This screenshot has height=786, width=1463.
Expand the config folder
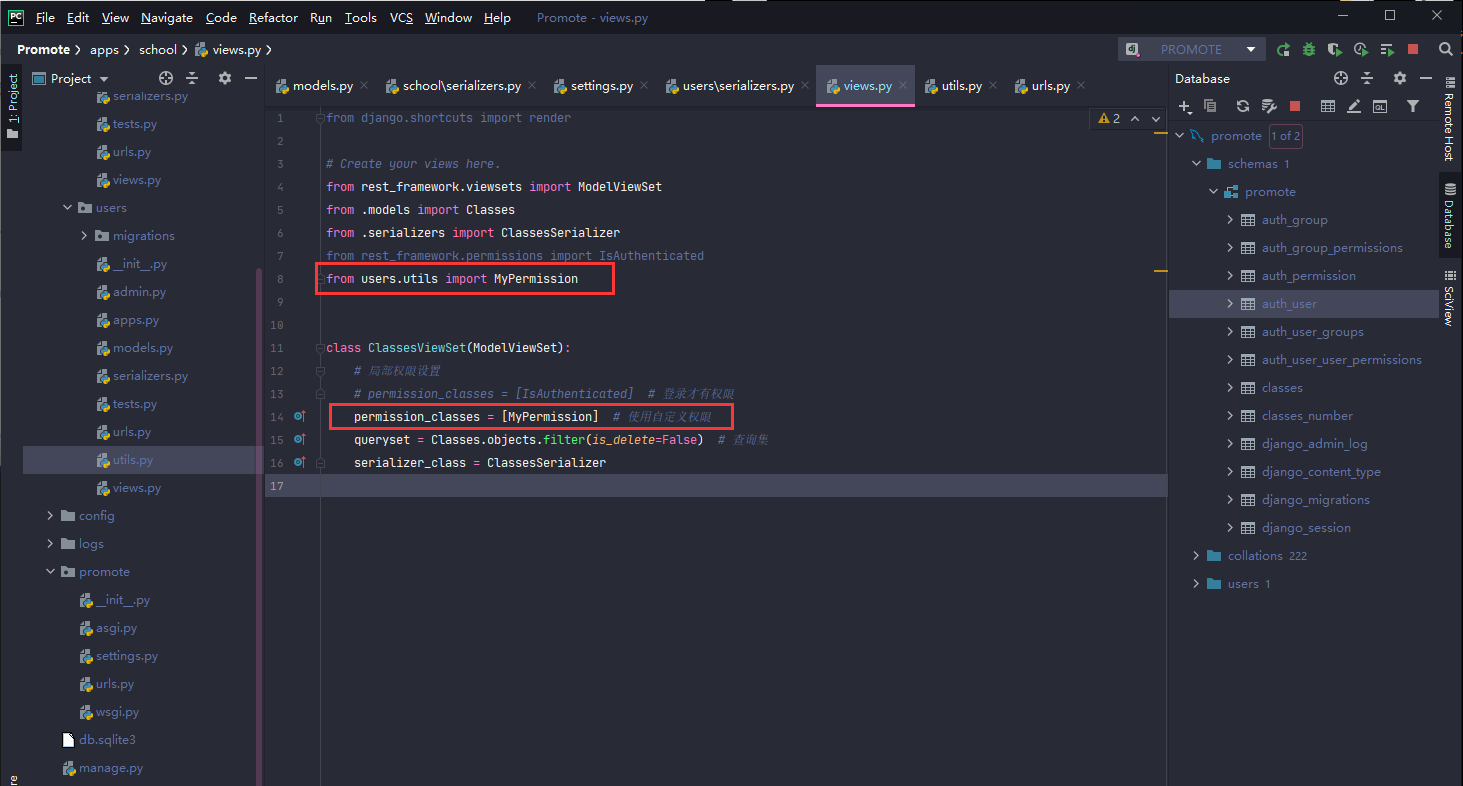tap(51, 516)
